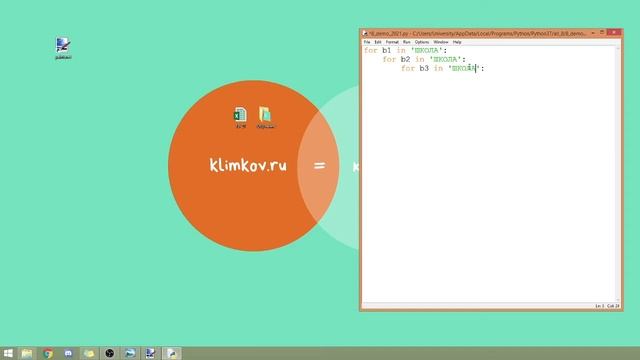Minimize the IDLE editor window
The width and height of the screenshot is (640, 360).
pyautogui.click(x=593, y=33)
